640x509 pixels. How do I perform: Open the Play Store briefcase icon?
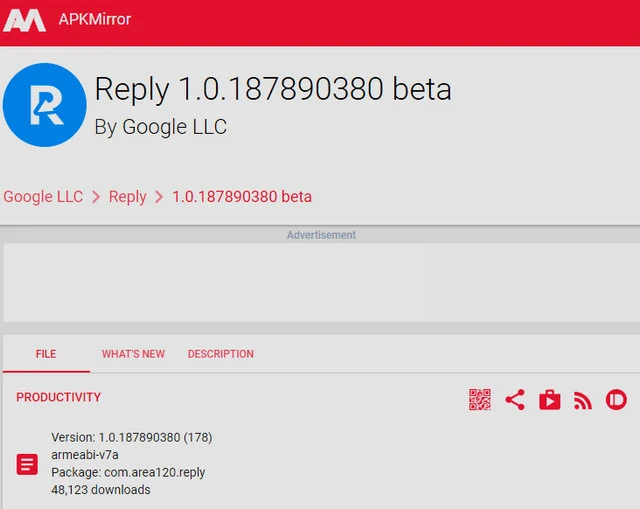tap(550, 400)
